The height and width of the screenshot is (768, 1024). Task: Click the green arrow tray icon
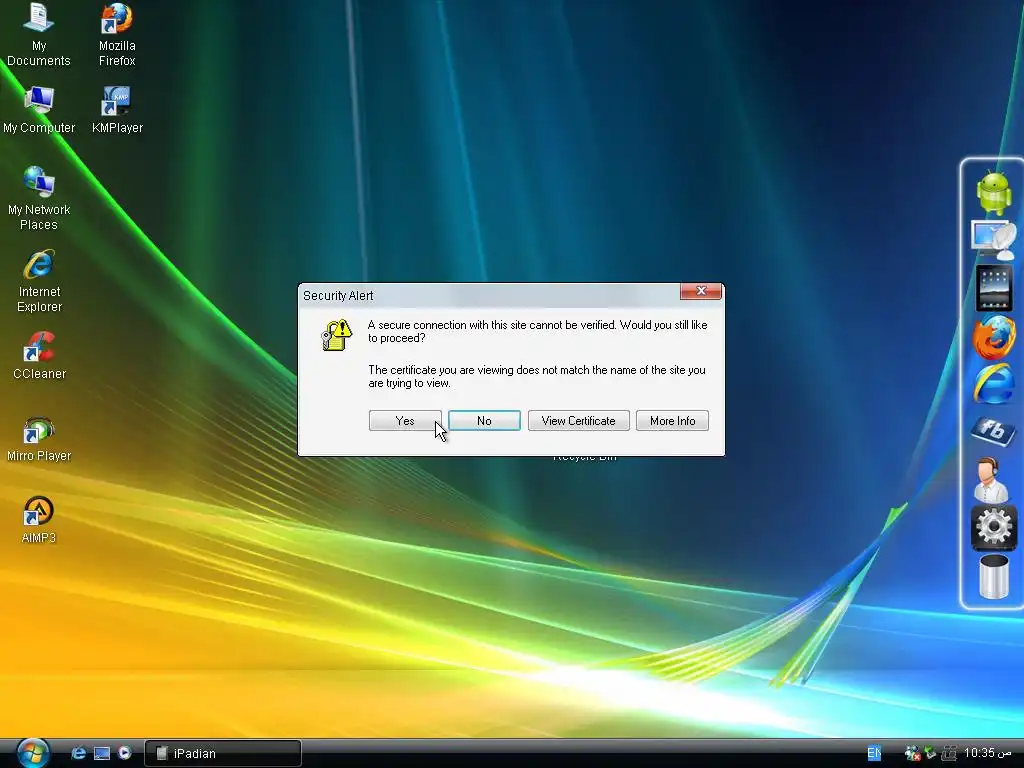click(x=930, y=753)
